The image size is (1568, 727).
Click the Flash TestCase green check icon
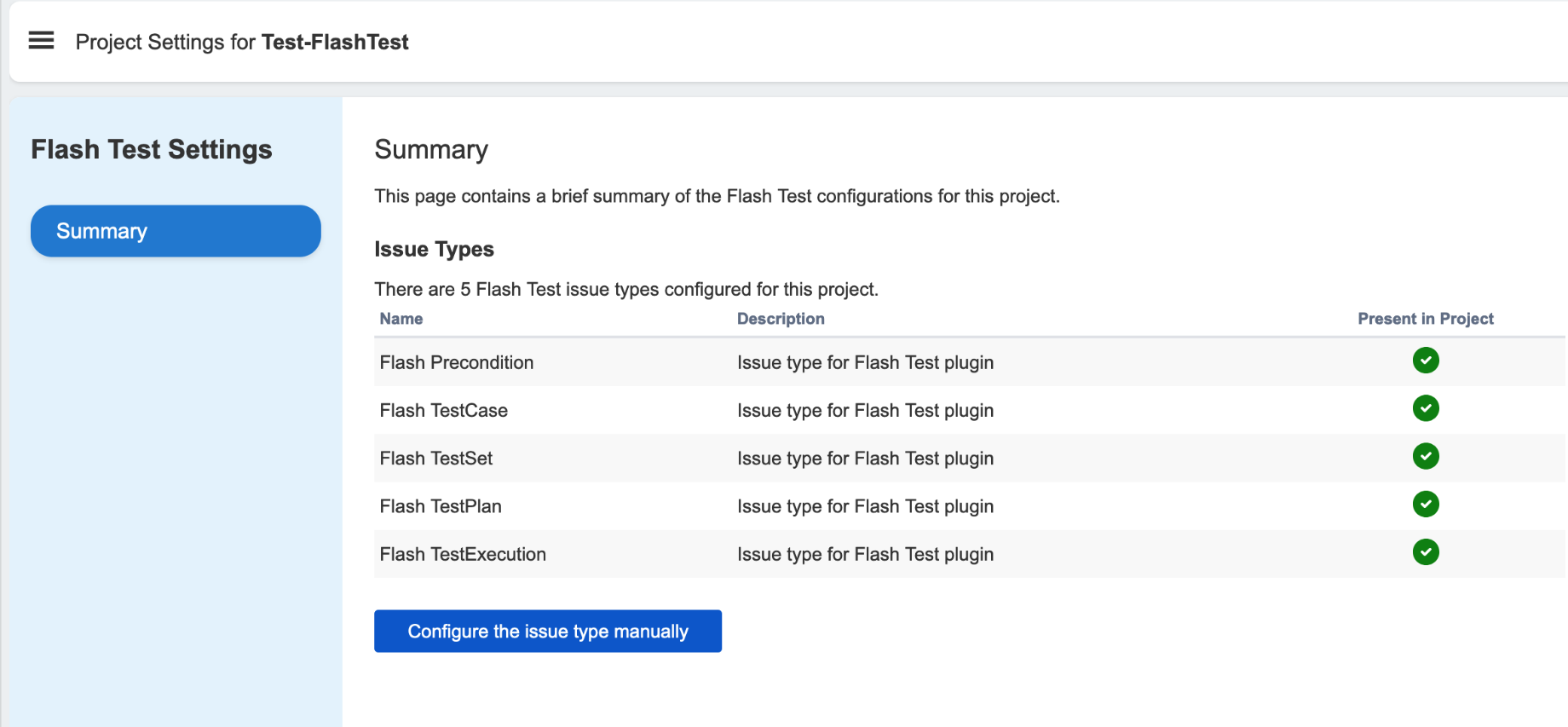pos(1425,408)
